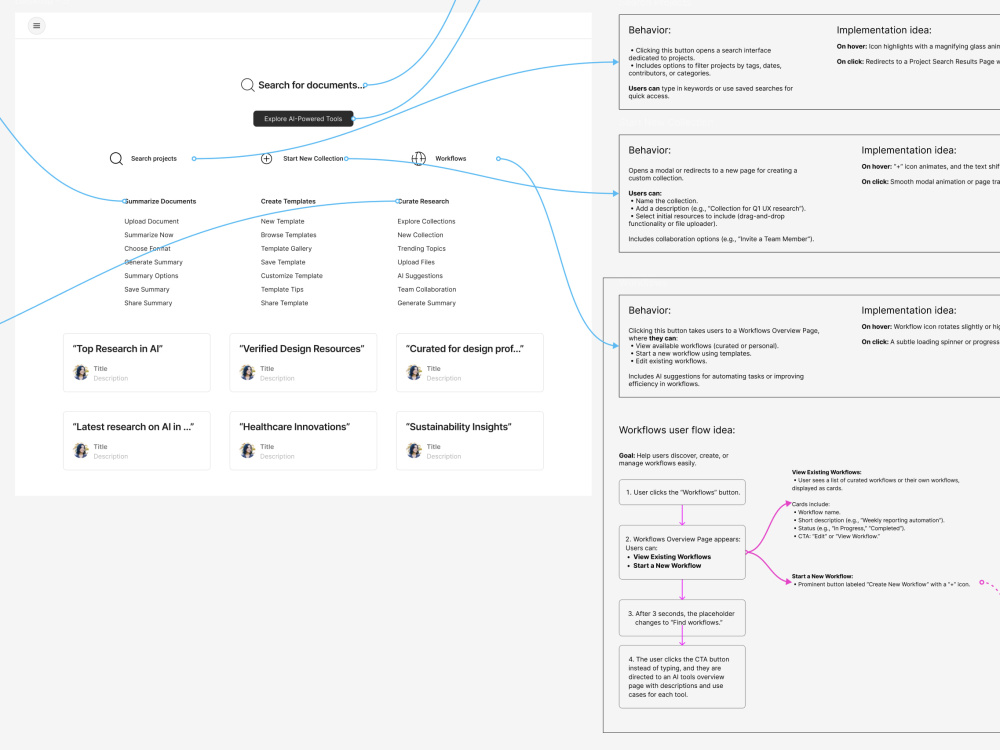Select Summary Options link
Image resolution: width=1000 pixels, height=750 pixels.
151,276
